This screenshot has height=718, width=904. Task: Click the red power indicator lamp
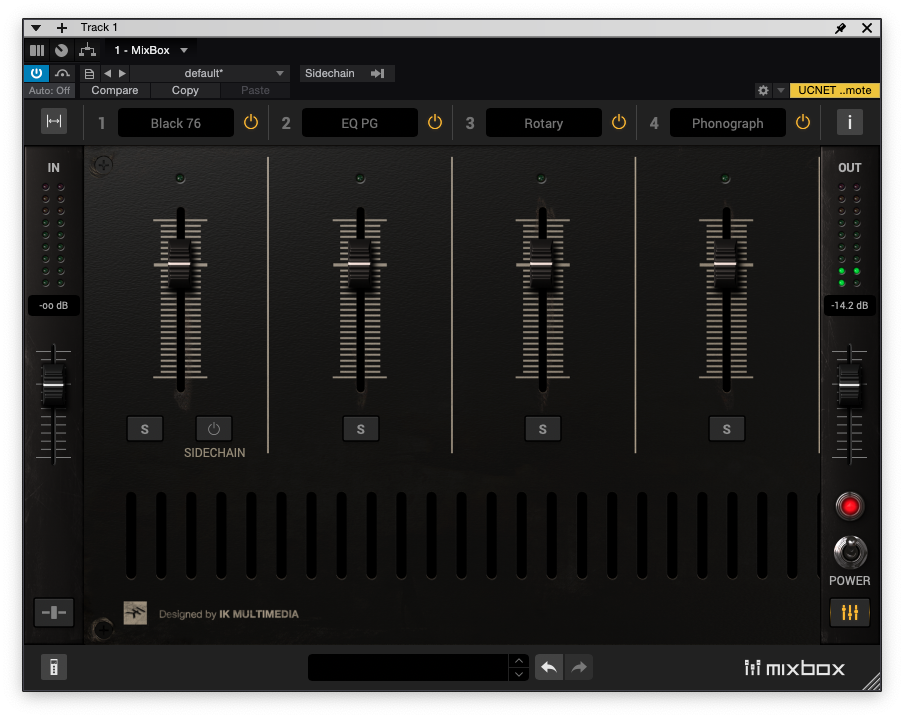(850, 506)
